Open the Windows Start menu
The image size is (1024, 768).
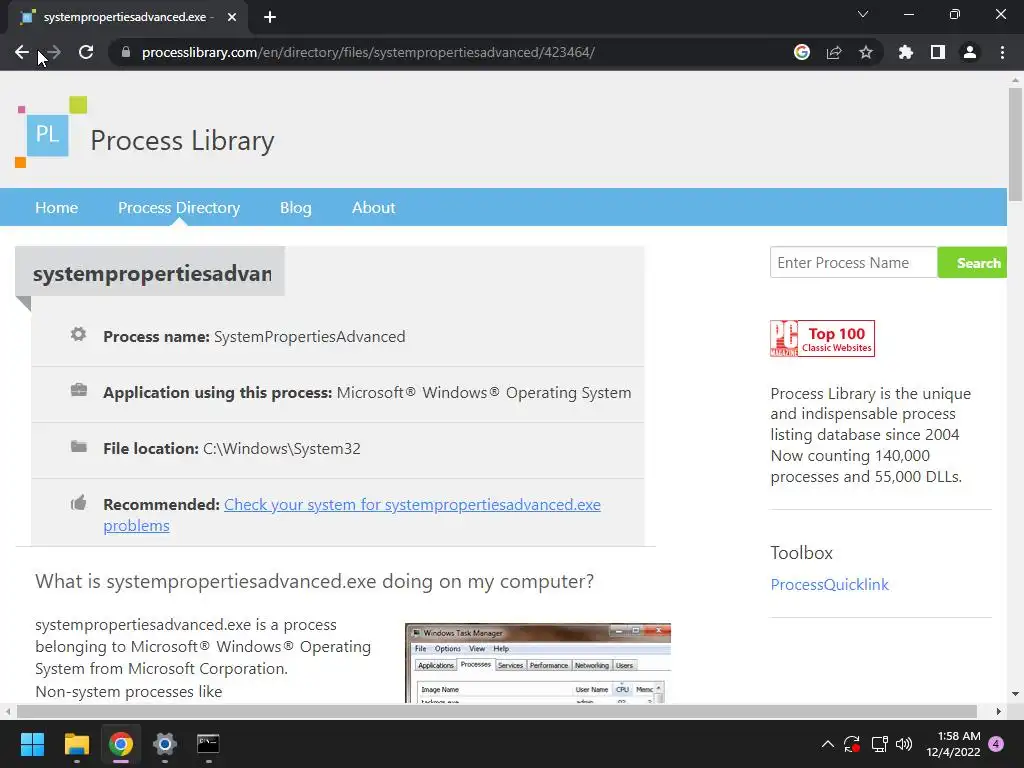[x=32, y=744]
